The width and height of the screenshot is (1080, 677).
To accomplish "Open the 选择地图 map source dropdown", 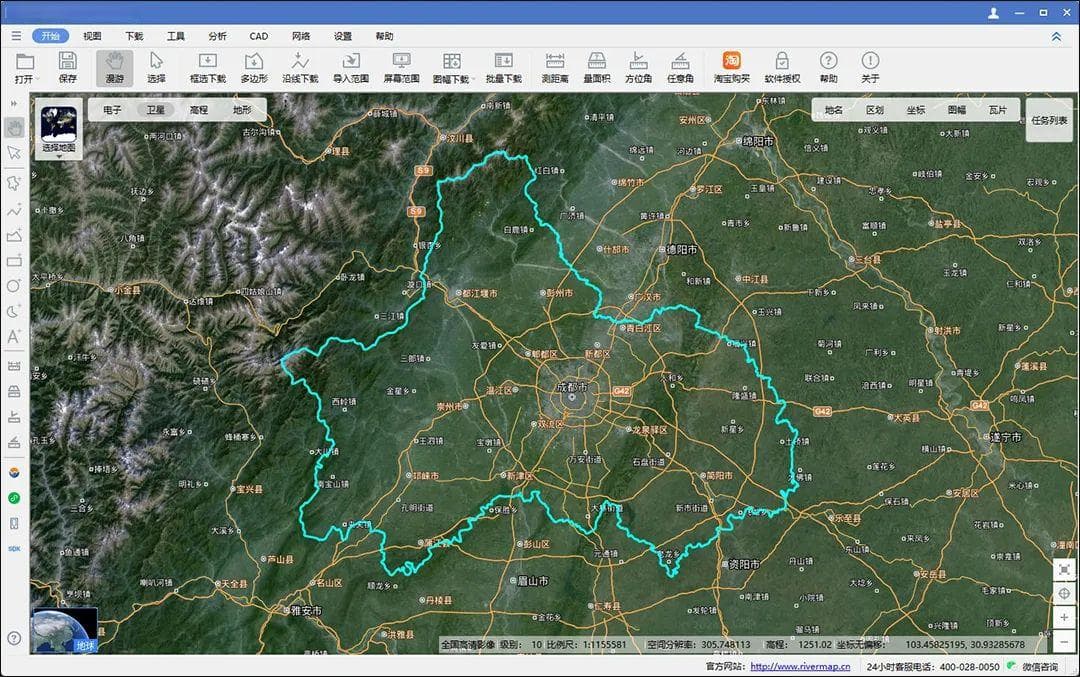I will coord(59,129).
